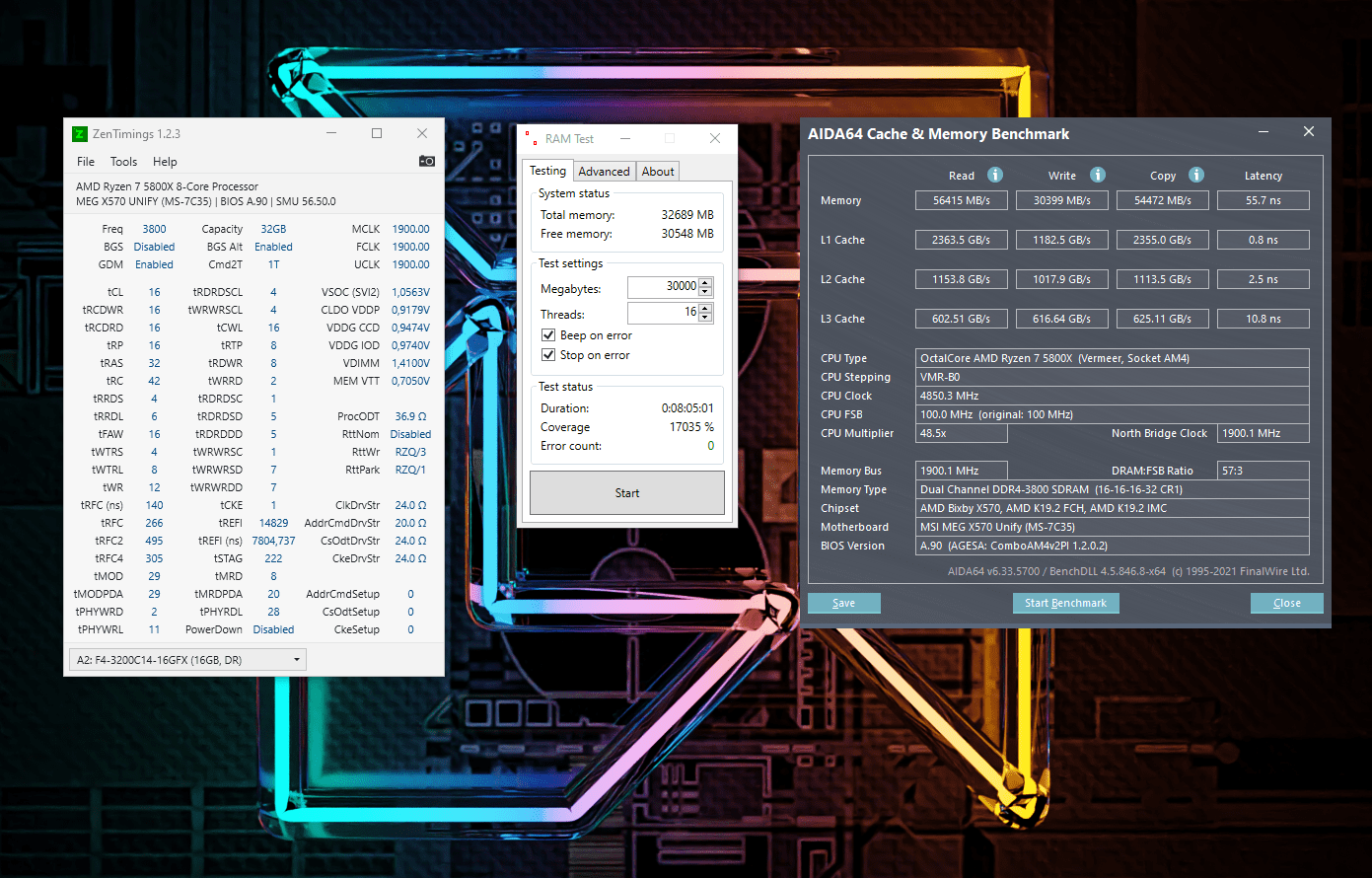
Task: Click the info icon next to Write
Action: 1098,175
